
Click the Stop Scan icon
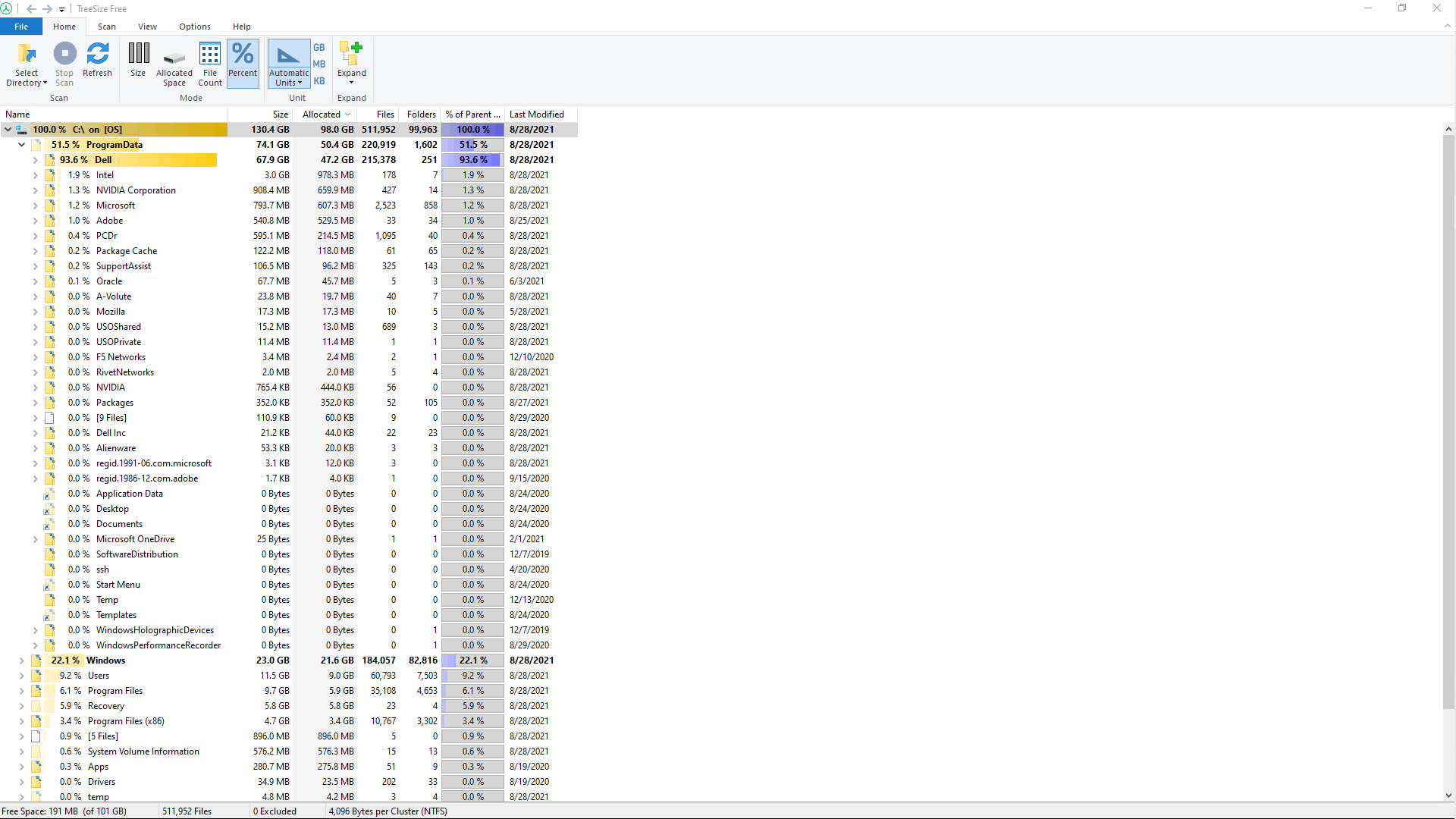coord(64,53)
